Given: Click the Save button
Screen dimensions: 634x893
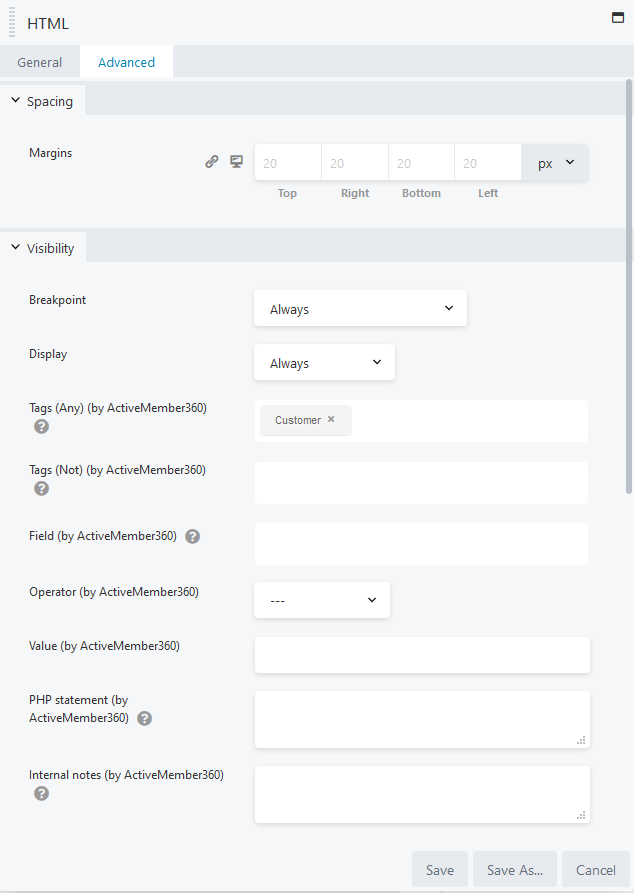Looking at the screenshot, I should (x=439, y=869).
